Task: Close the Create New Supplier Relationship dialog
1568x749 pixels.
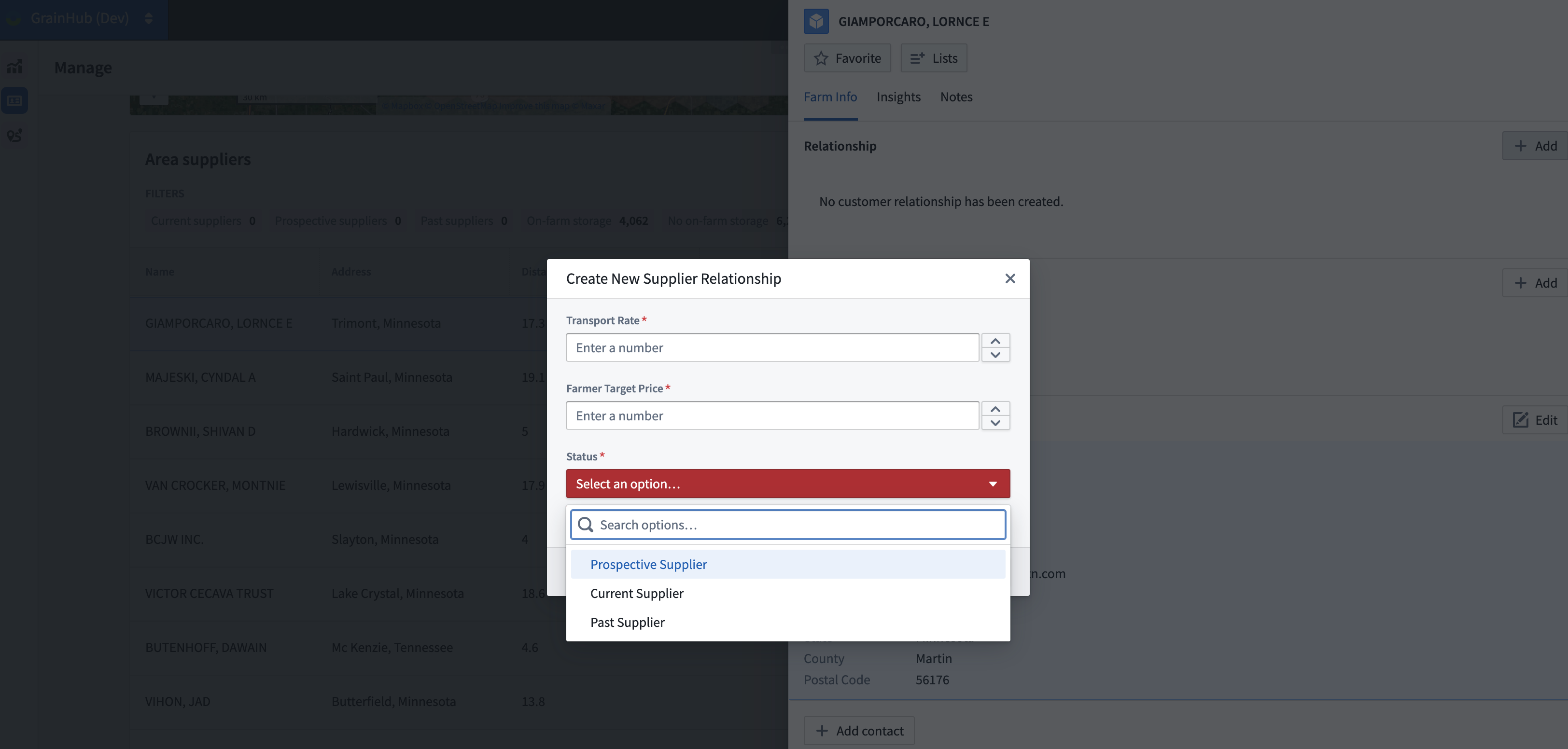Action: click(x=1010, y=278)
